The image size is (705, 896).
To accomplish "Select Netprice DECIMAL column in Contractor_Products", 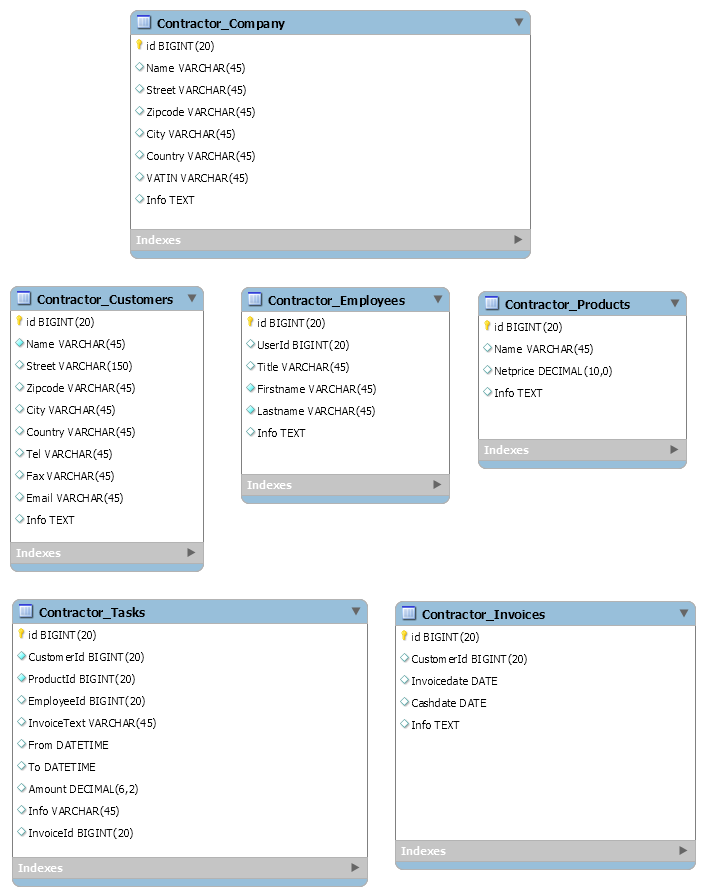I will 552,371.
